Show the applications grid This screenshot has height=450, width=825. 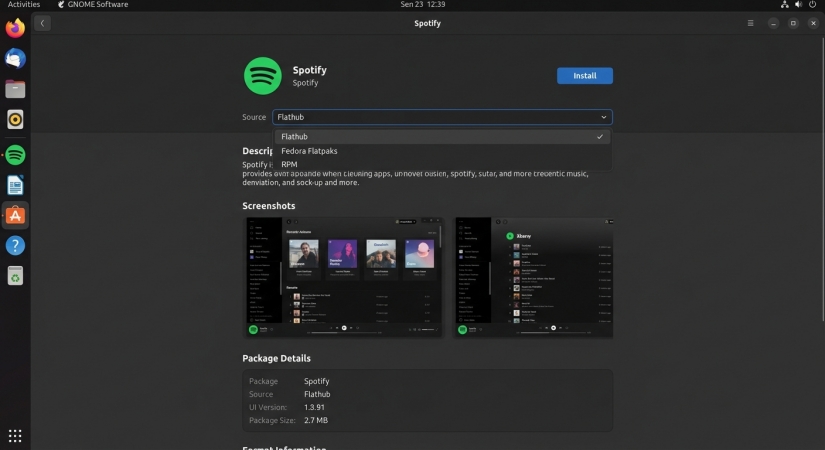[15, 436]
